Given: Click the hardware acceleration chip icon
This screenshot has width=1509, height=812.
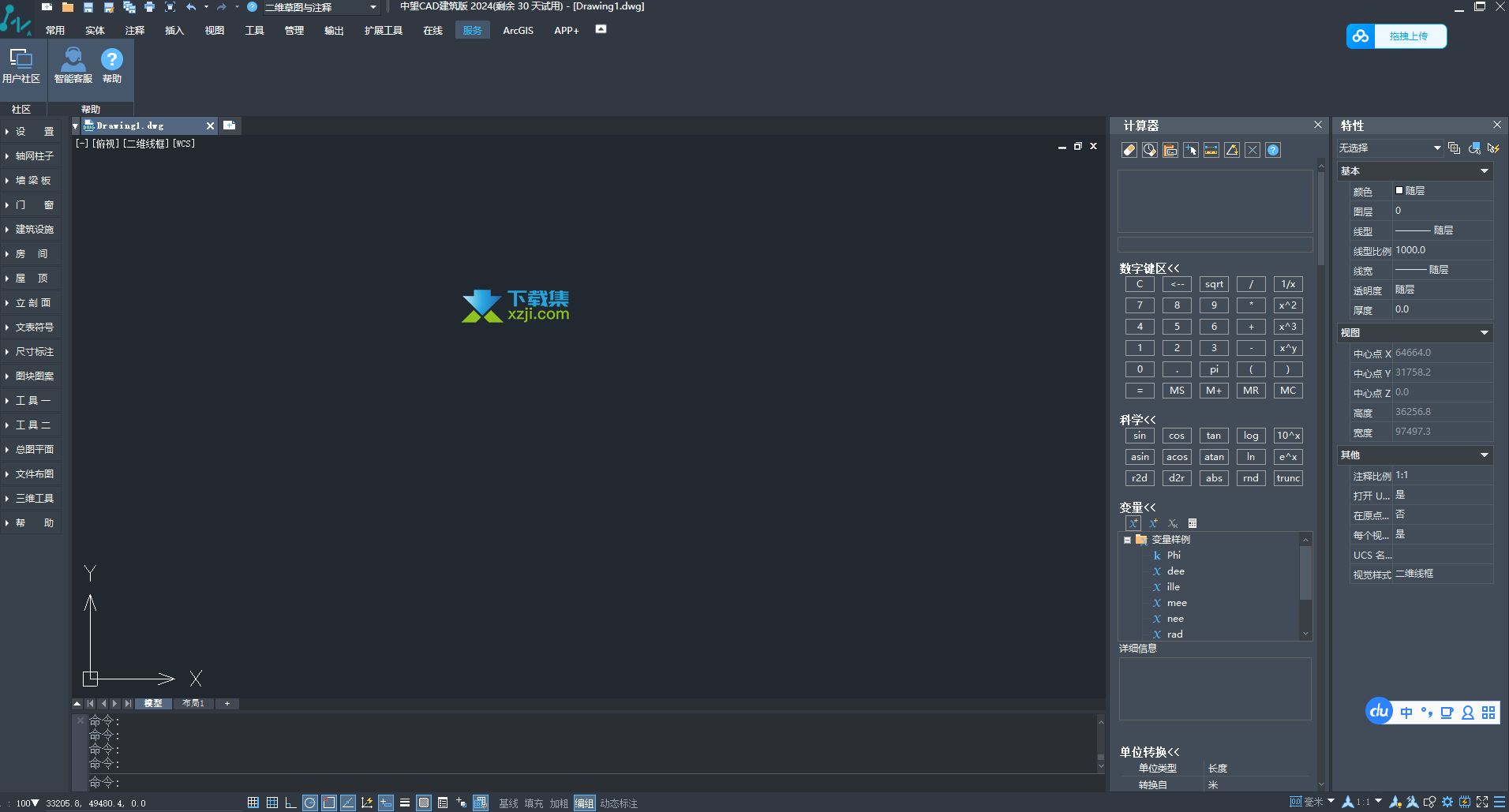Looking at the screenshot, I should pyautogui.click(x=1465, y=802).
